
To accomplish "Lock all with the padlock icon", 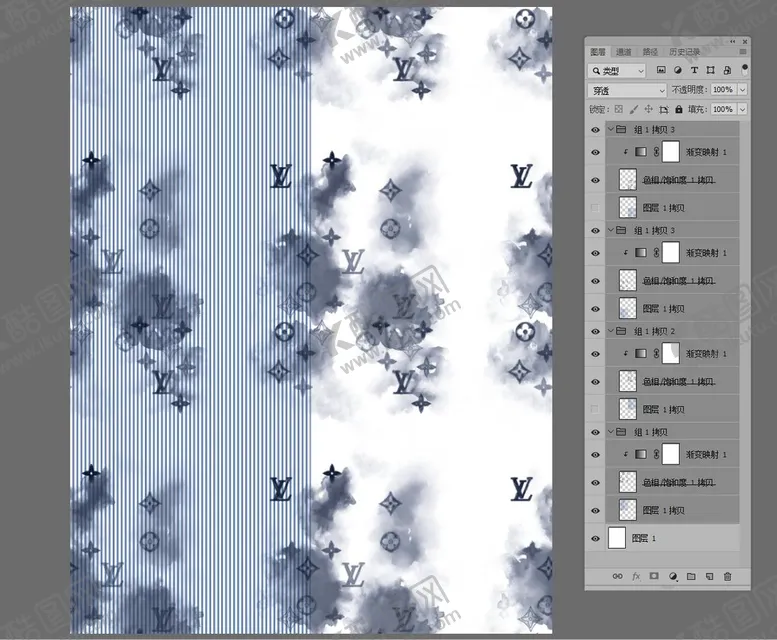I will click(679, 109).
